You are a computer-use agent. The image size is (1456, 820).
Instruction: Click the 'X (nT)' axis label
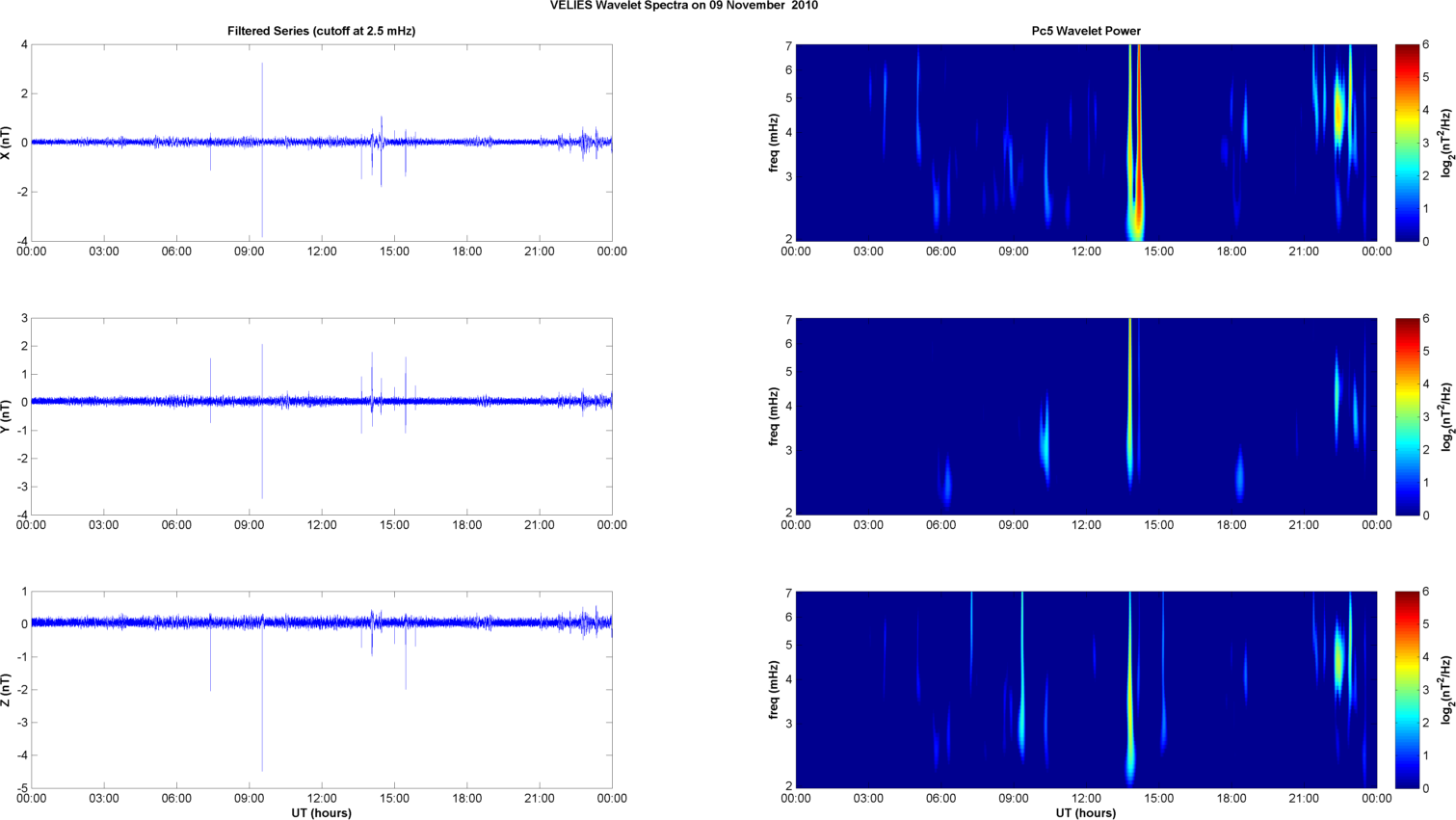coord(8,143)
